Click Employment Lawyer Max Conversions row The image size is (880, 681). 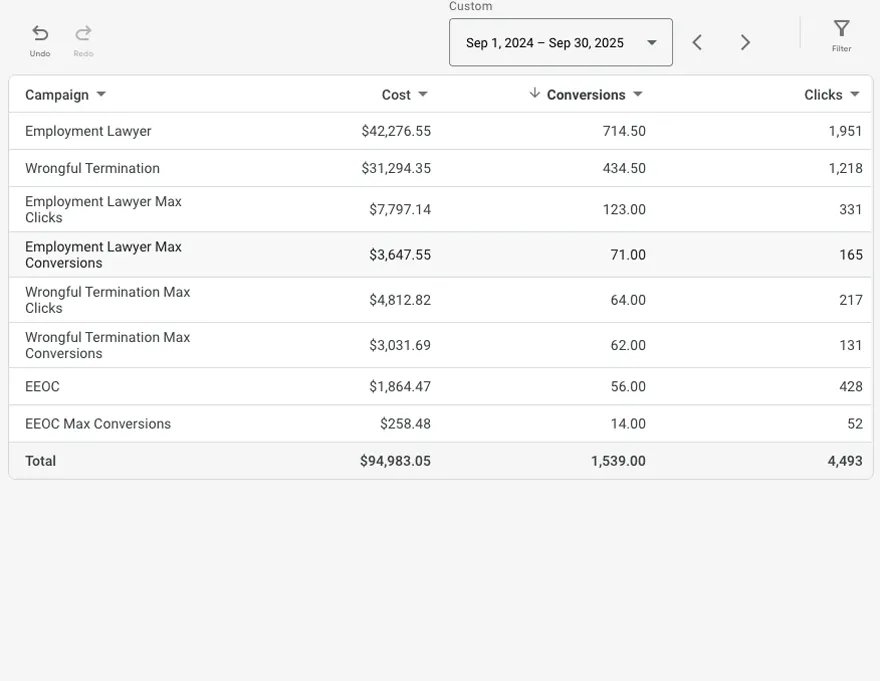(x=103, y=255)
